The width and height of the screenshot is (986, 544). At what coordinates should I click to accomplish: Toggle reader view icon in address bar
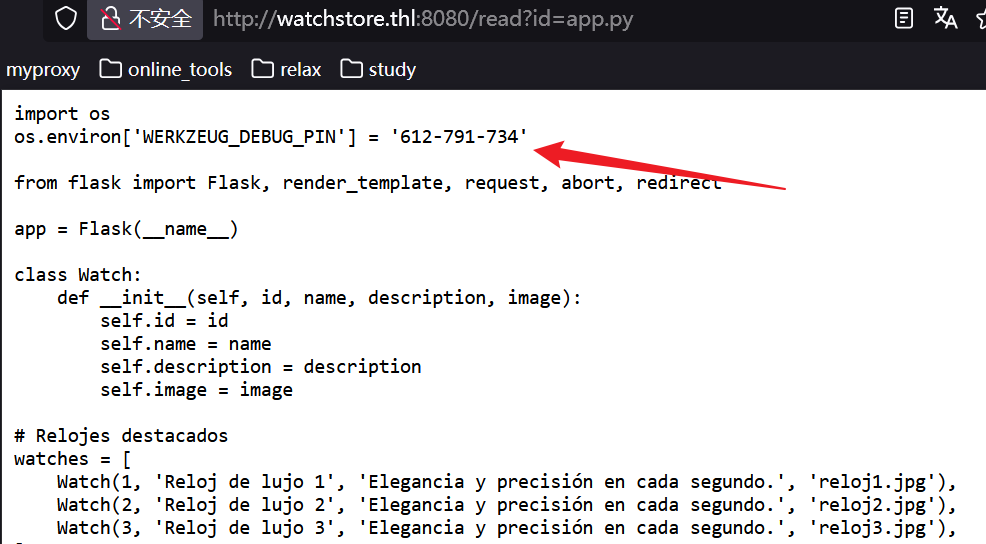(904, 19)
